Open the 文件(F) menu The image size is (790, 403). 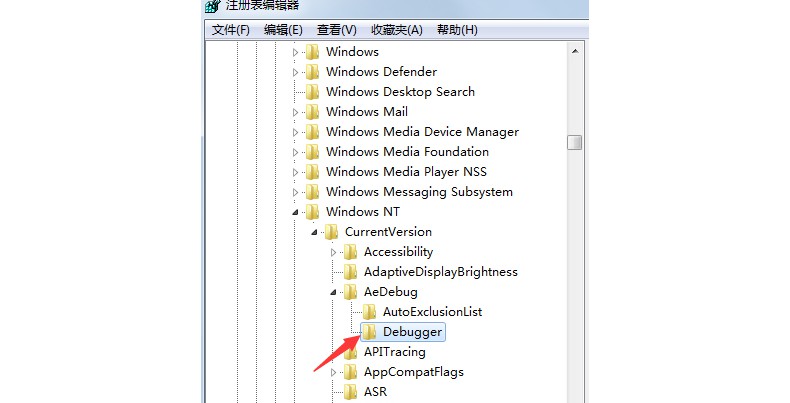pyautogui.click(x=231, y=30)
